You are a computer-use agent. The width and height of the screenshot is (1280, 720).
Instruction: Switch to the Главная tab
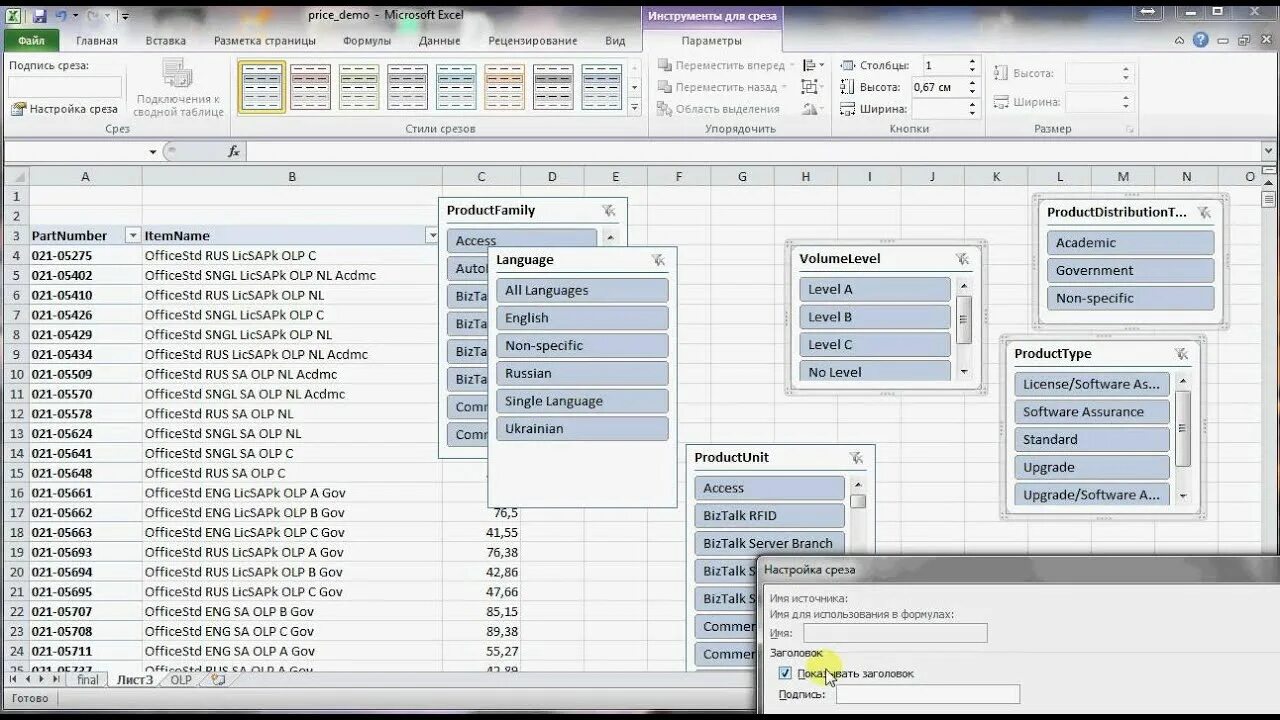point(97,41)
